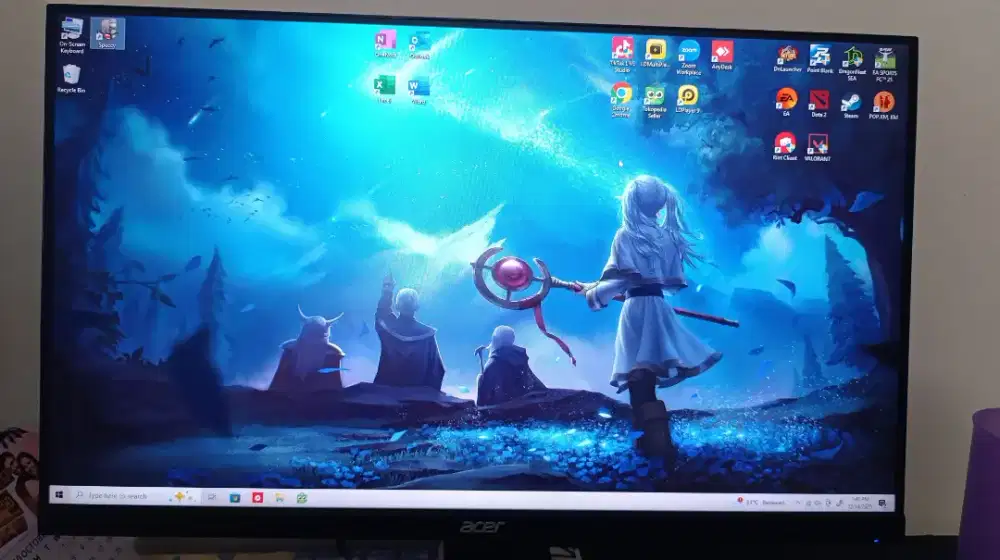The height and width of the screenshot is (560, 1000).
Task: Launch the OneNote desktop icon
Action: click(385, 44)
